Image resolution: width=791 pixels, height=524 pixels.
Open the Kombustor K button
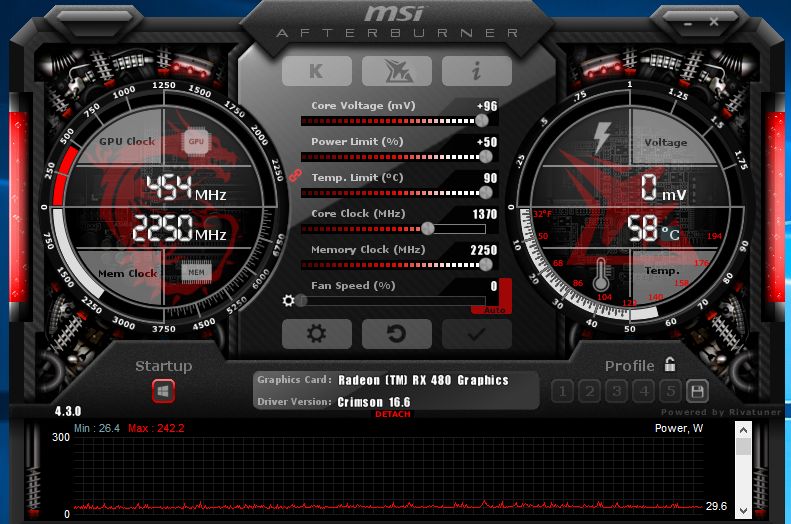click(317, 71)
